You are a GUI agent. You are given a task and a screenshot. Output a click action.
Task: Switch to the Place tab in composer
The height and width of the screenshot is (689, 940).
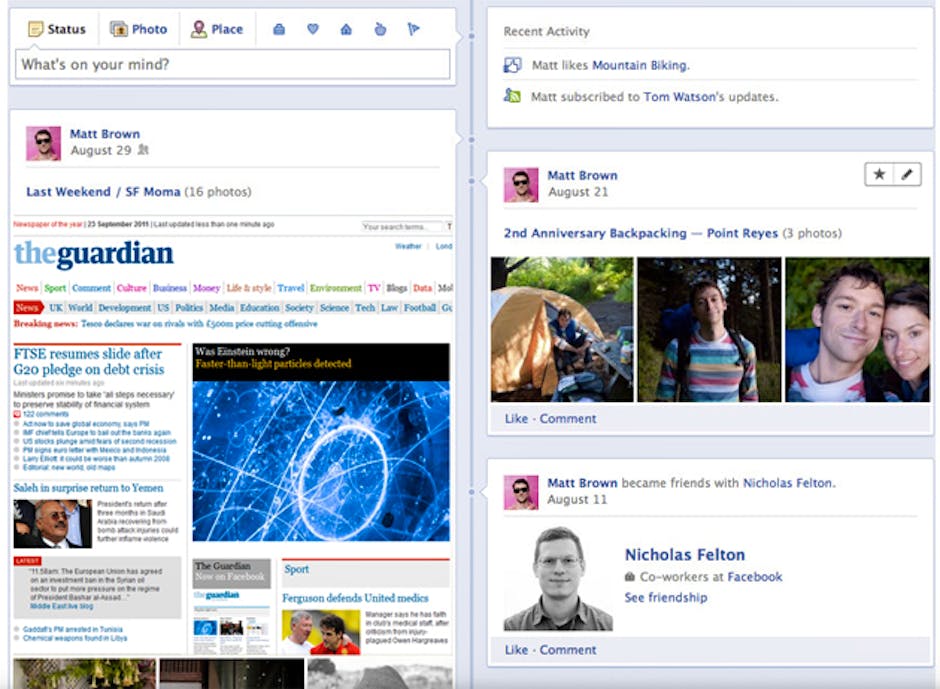[217, 29]
